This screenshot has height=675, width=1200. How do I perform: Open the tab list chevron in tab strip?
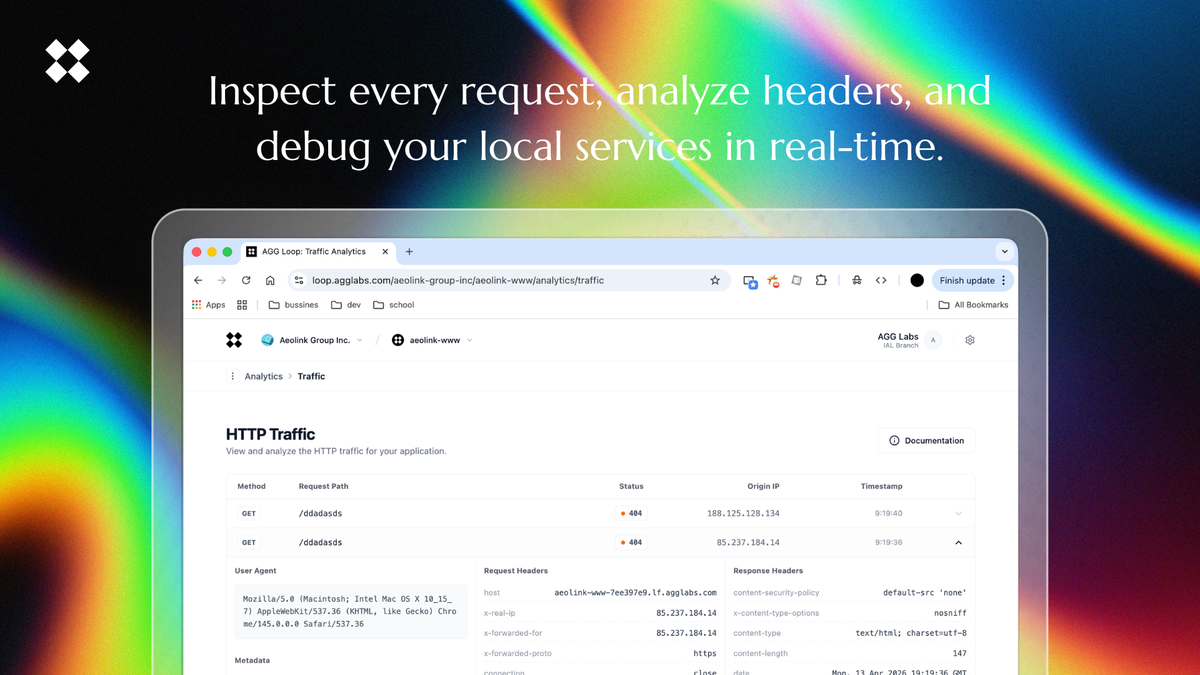[1004, 252]
